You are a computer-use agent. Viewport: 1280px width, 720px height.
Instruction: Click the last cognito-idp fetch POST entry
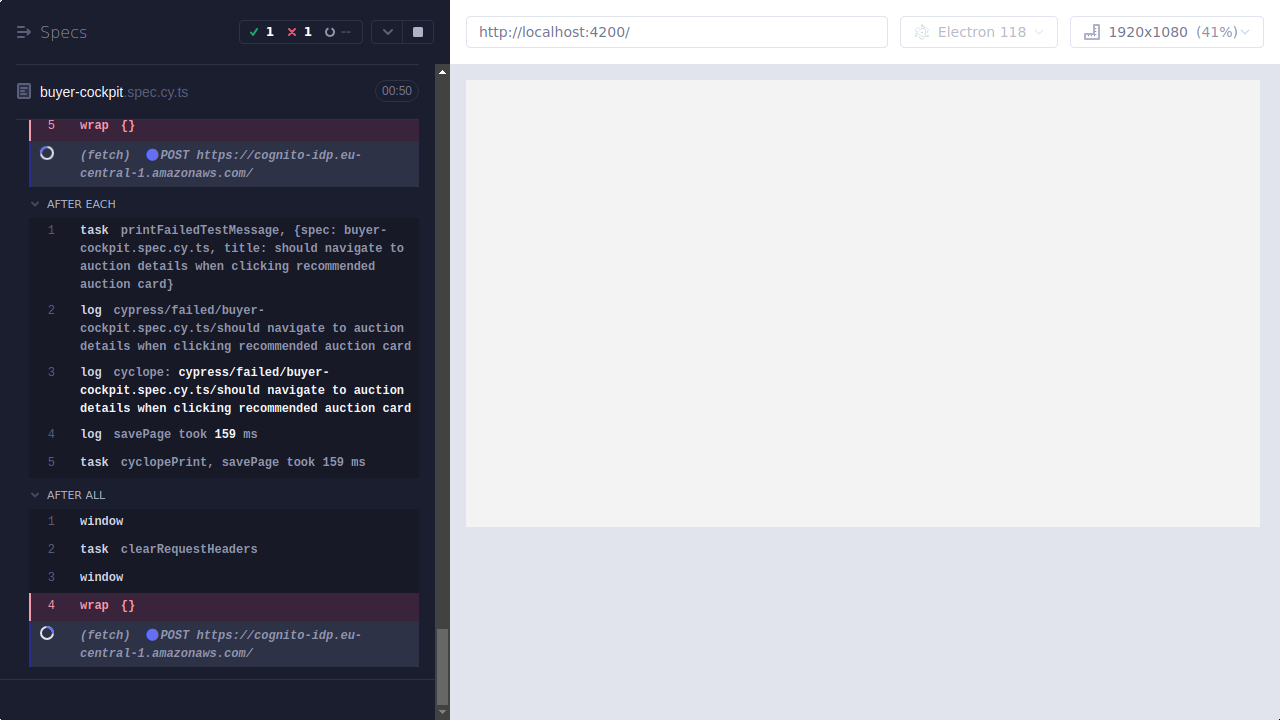[x=224, y=644]
